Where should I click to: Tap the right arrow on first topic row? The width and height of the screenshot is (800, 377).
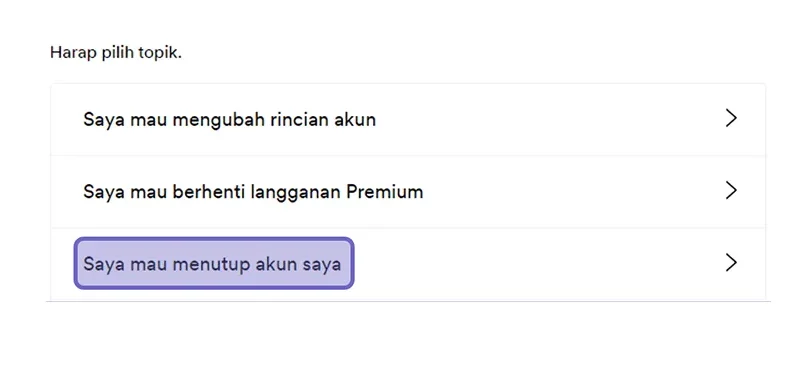pos(731,118)
